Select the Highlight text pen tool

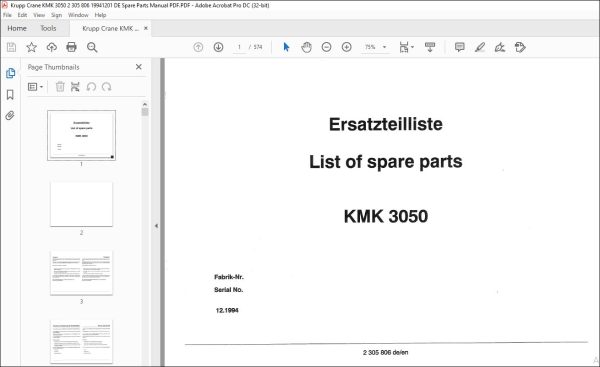480,47
